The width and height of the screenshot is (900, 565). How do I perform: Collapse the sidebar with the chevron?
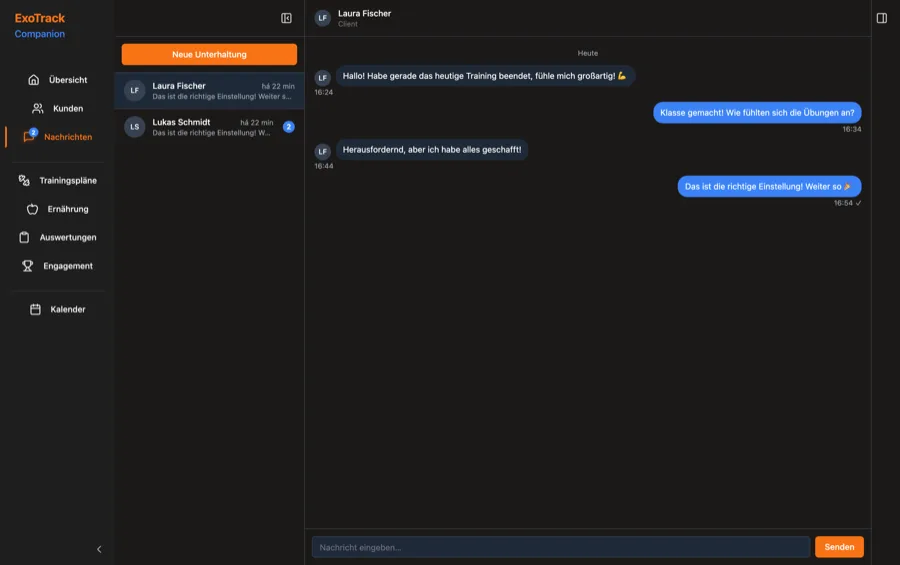(x=99, y=549)
